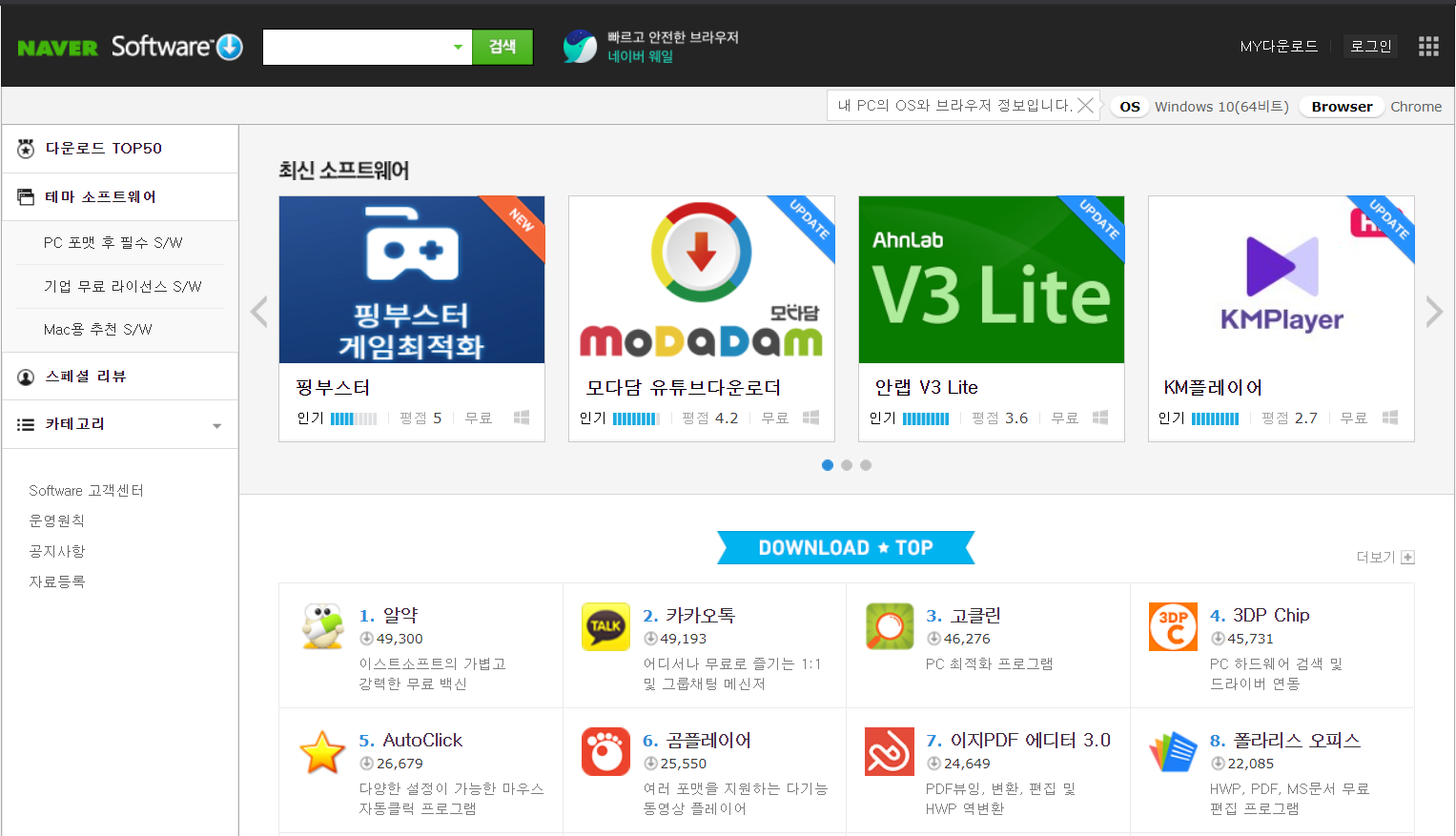Open 8. 폴라리스 오피스 title link
Viewport: 1456px width, 836px height.
[1285, 741]
